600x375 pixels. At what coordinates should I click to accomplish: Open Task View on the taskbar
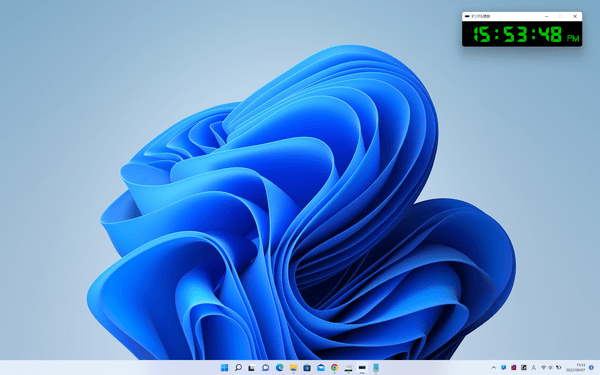[251, 368]
